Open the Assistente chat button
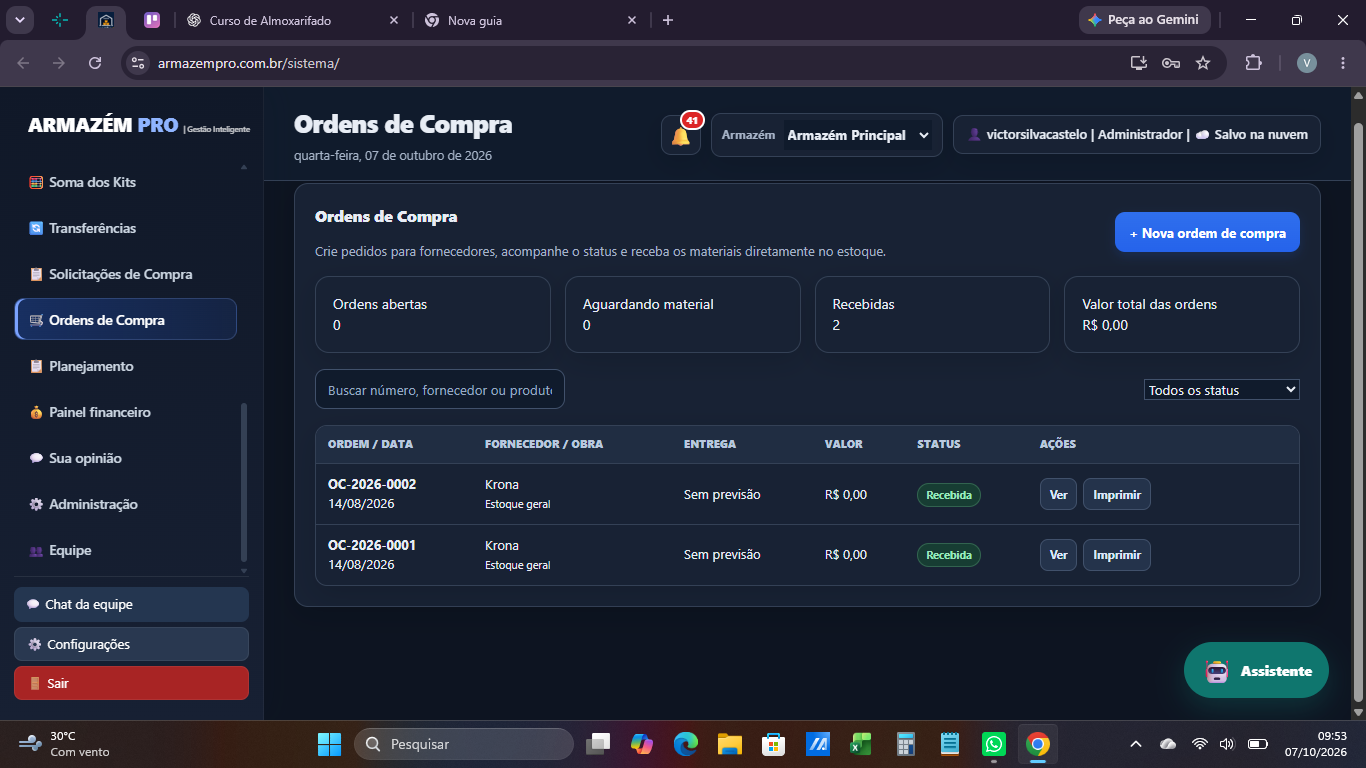 coord(1256,670)
